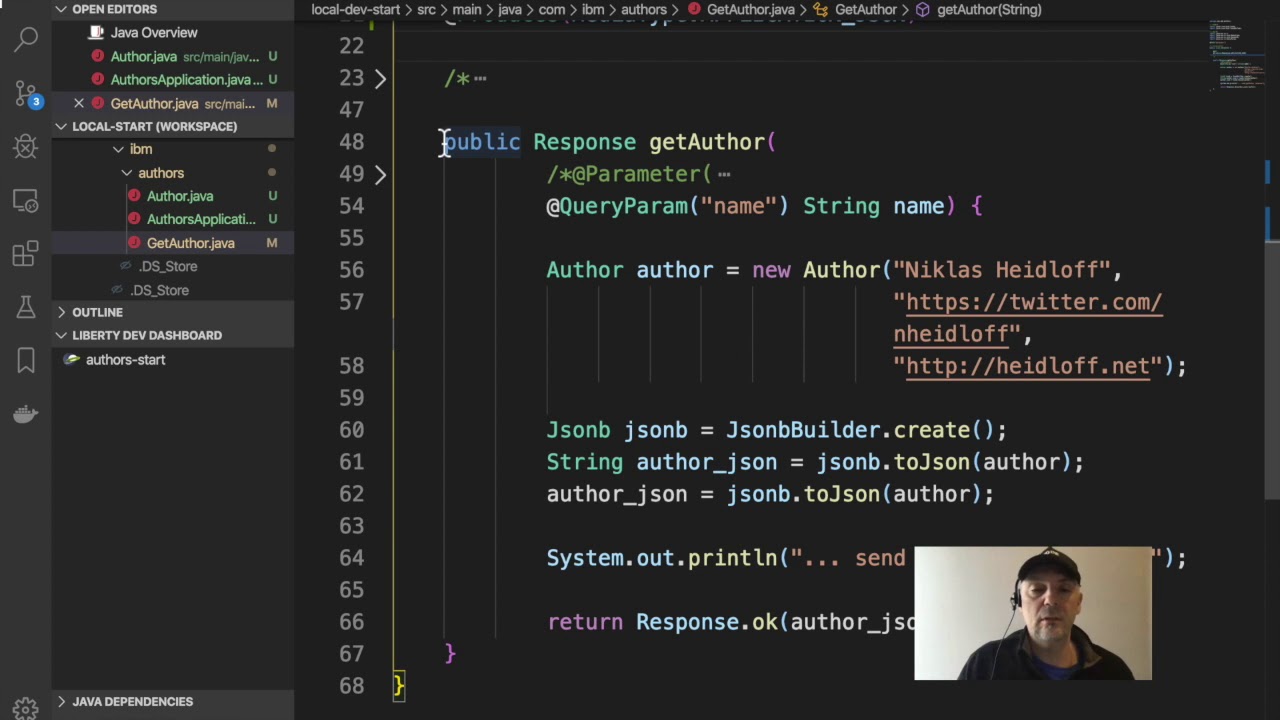Image resolution: width=1280 pixels, height=720 pixels.
Task: Select the indented .DS_Store file under ibm
Action: click(168, 267)
